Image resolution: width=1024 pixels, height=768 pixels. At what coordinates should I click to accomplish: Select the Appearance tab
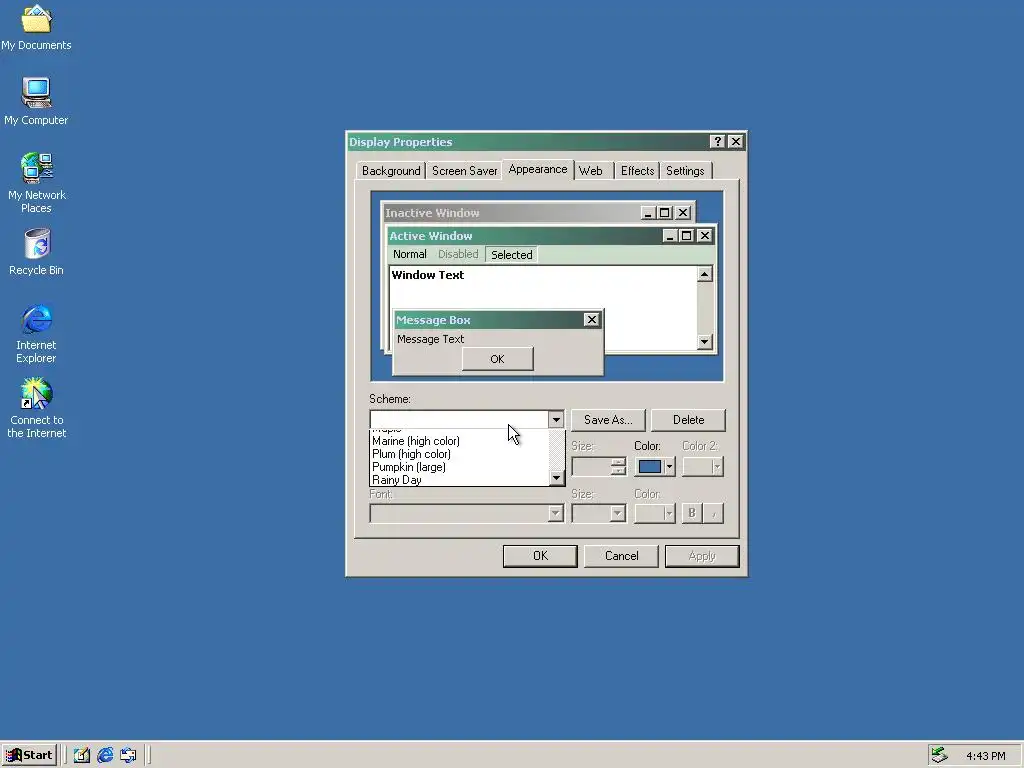click(537, 169)
